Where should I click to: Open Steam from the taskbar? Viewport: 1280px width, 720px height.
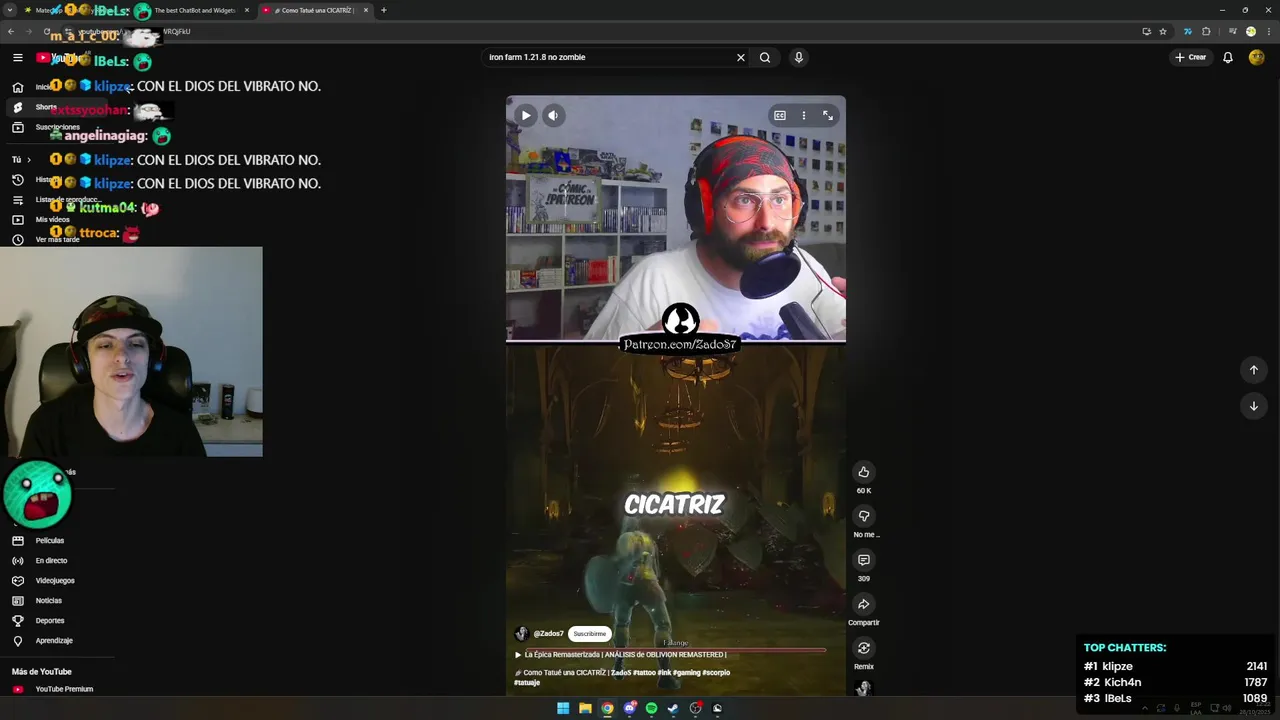click(x=673, y=708)
